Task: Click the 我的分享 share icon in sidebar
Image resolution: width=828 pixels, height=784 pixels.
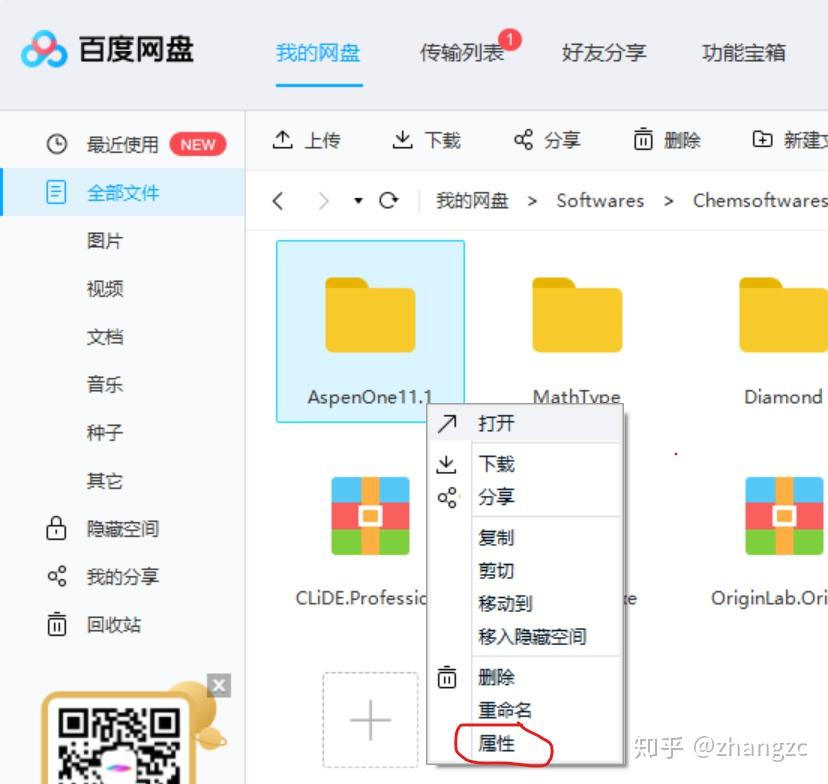Action: pos(57,576)
